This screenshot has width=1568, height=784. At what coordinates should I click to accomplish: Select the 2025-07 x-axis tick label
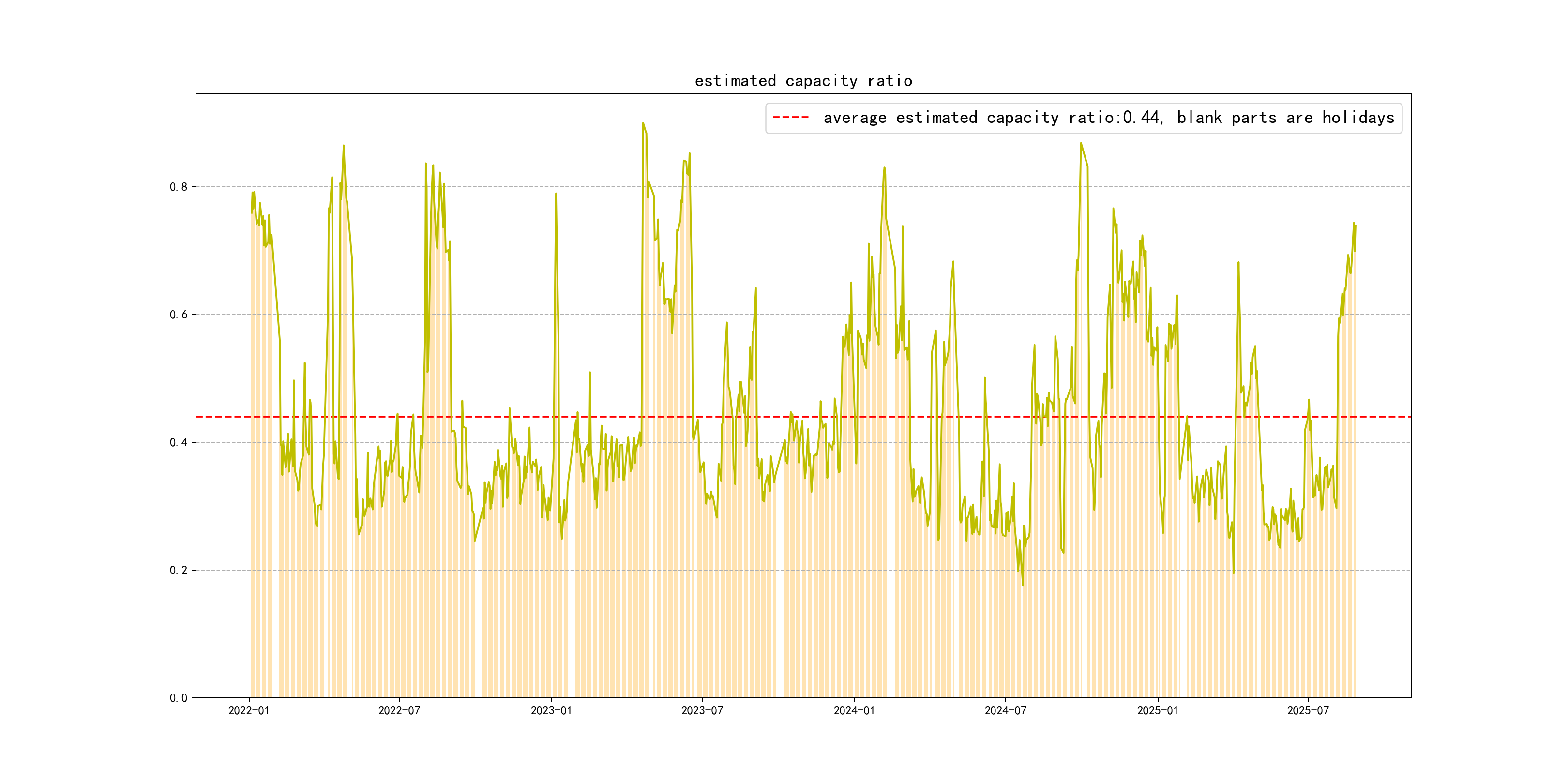1308,710
